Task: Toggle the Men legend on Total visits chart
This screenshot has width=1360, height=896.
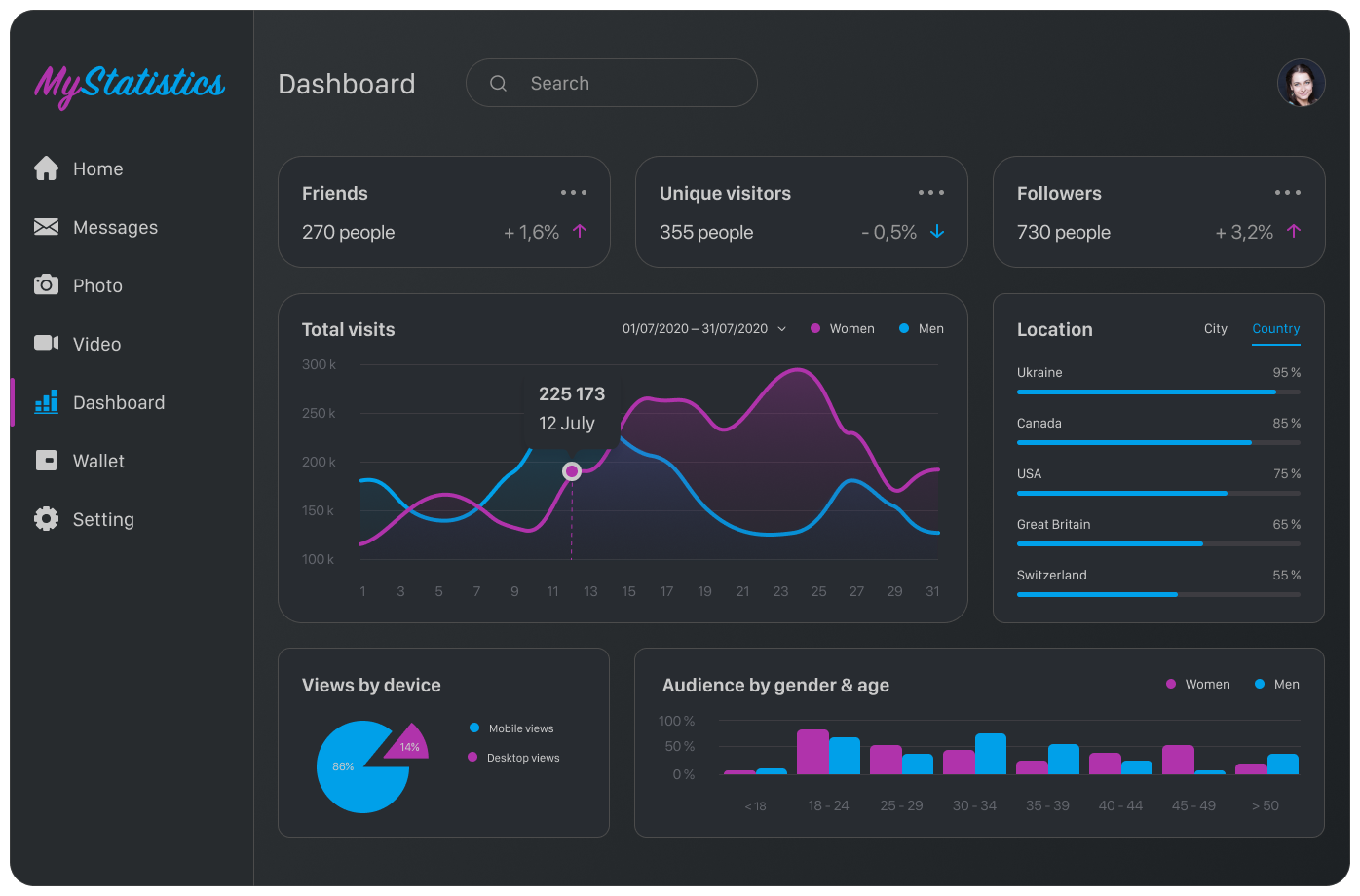Action: (x=921, y=328)
